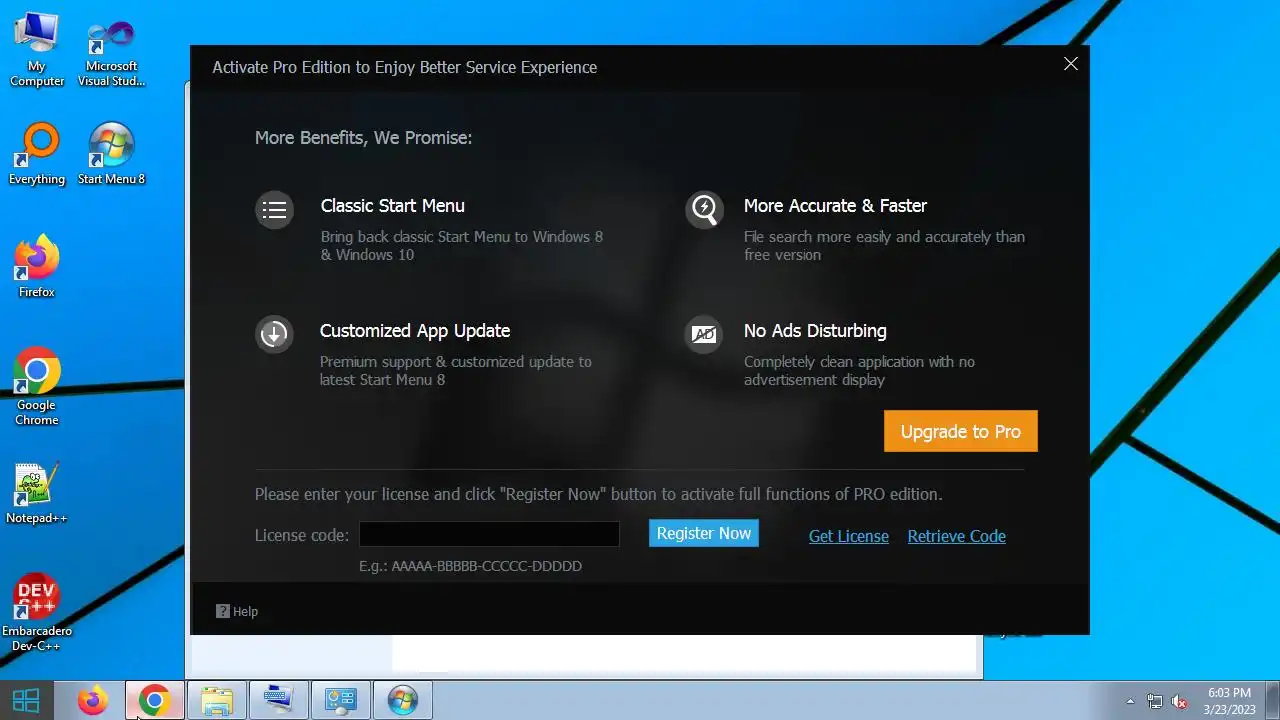Open My Computer desktop icon
Screen dimensions: 1280x720
pyautogui.click(x=37, y=49)
